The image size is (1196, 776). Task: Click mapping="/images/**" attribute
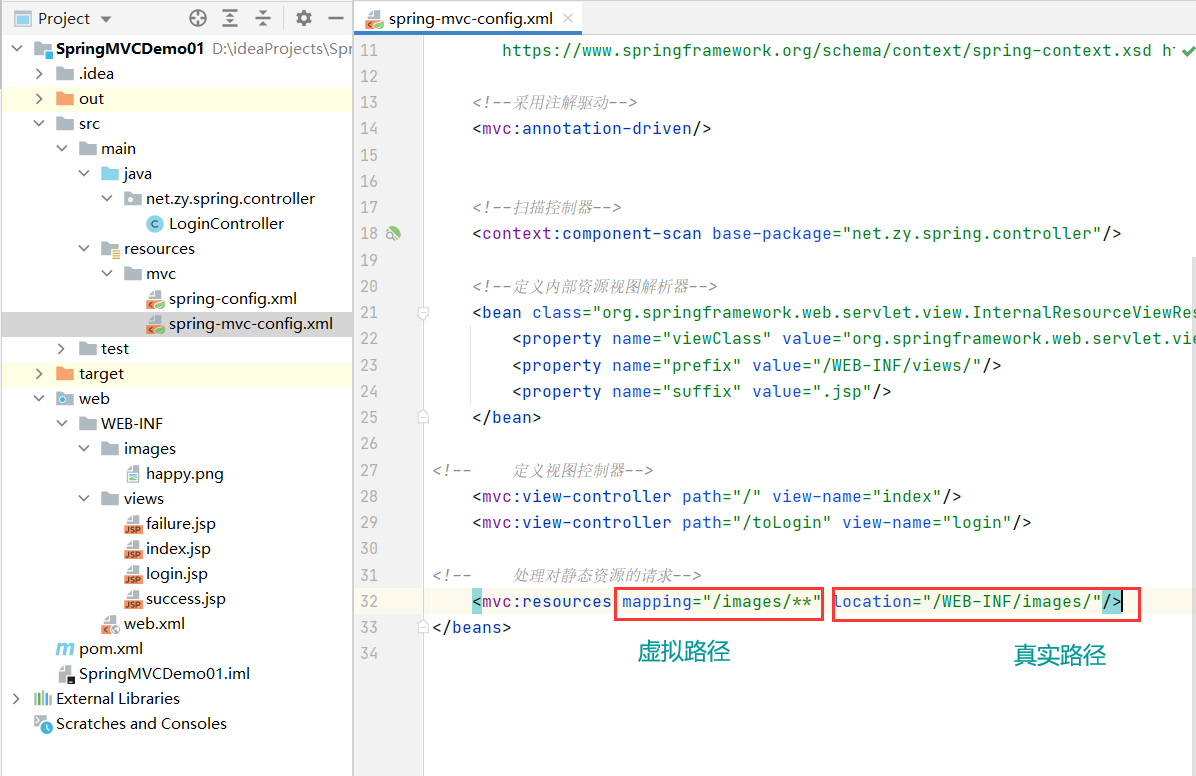tap(722, 601)
